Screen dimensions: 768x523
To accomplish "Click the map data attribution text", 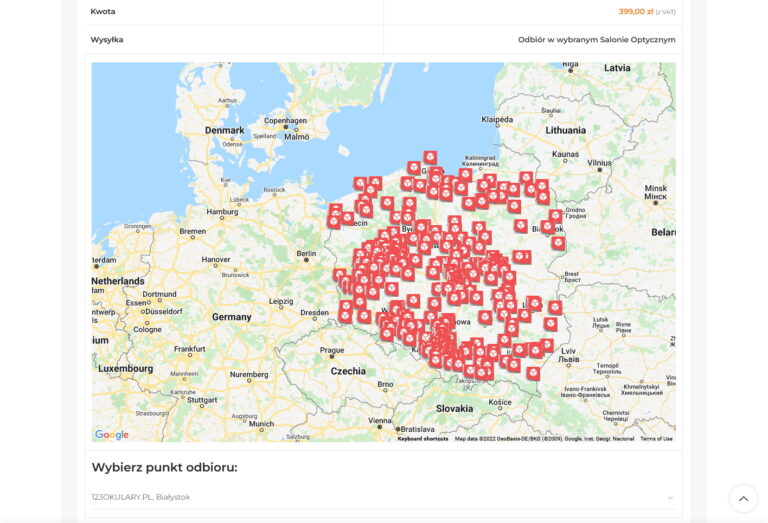I will coord(544,438).
